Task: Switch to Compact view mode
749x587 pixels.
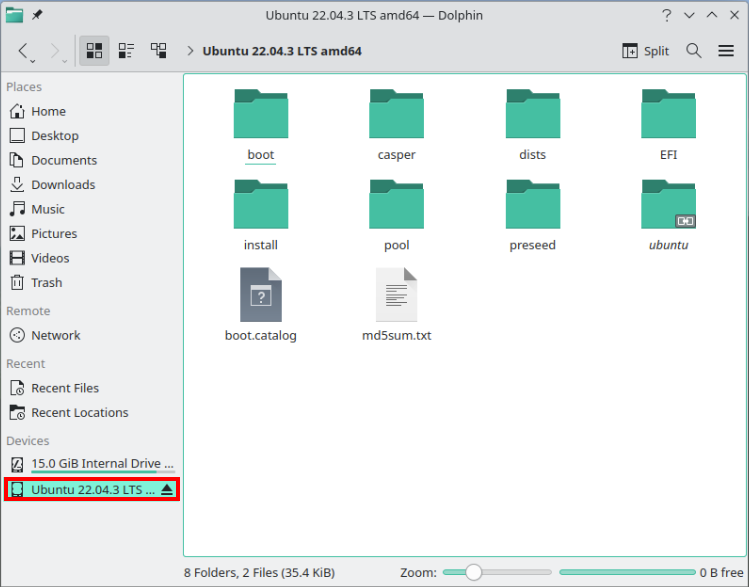Action: tap(126, 51)
